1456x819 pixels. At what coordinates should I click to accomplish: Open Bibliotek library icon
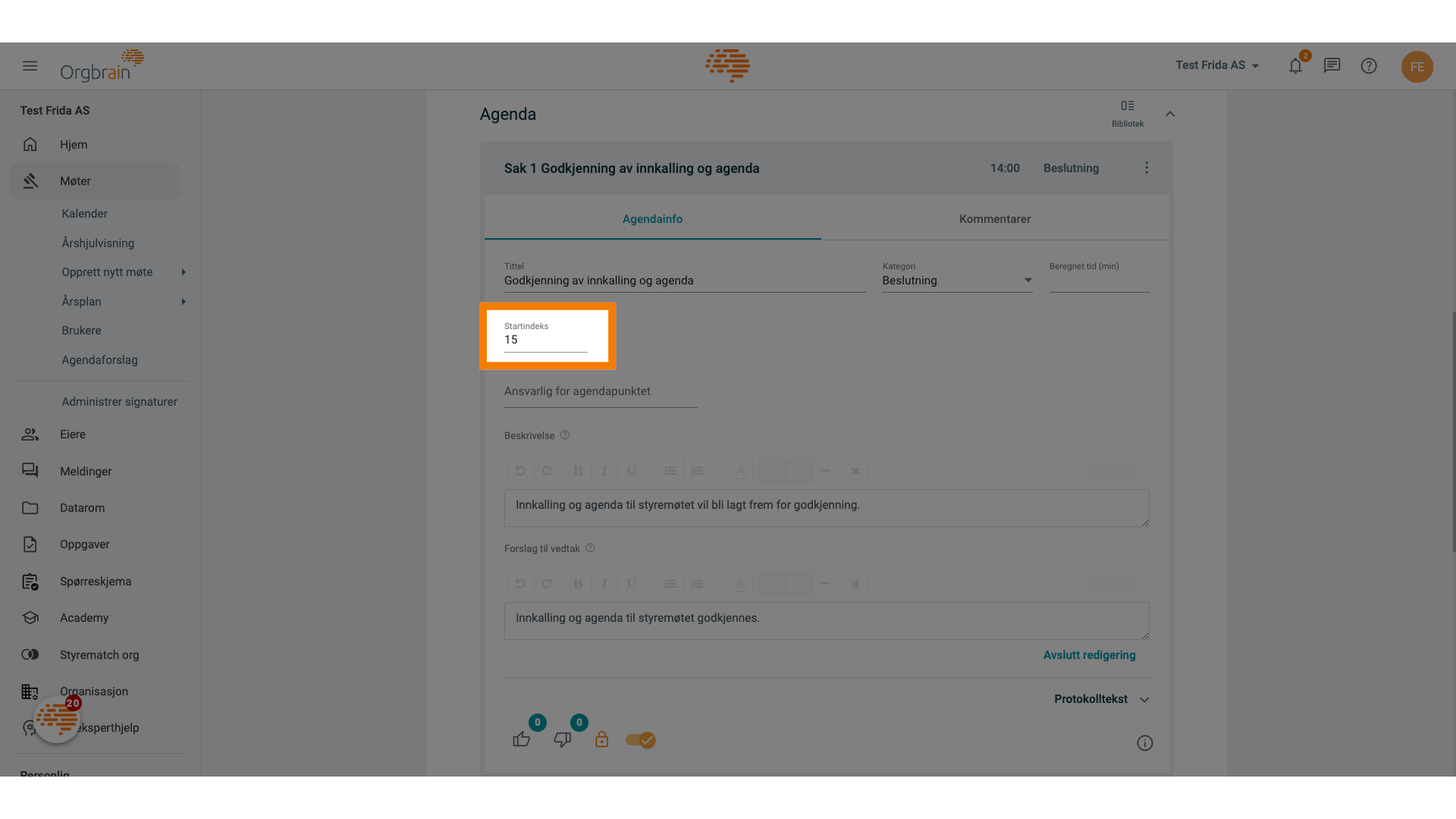coord(1128,113)
